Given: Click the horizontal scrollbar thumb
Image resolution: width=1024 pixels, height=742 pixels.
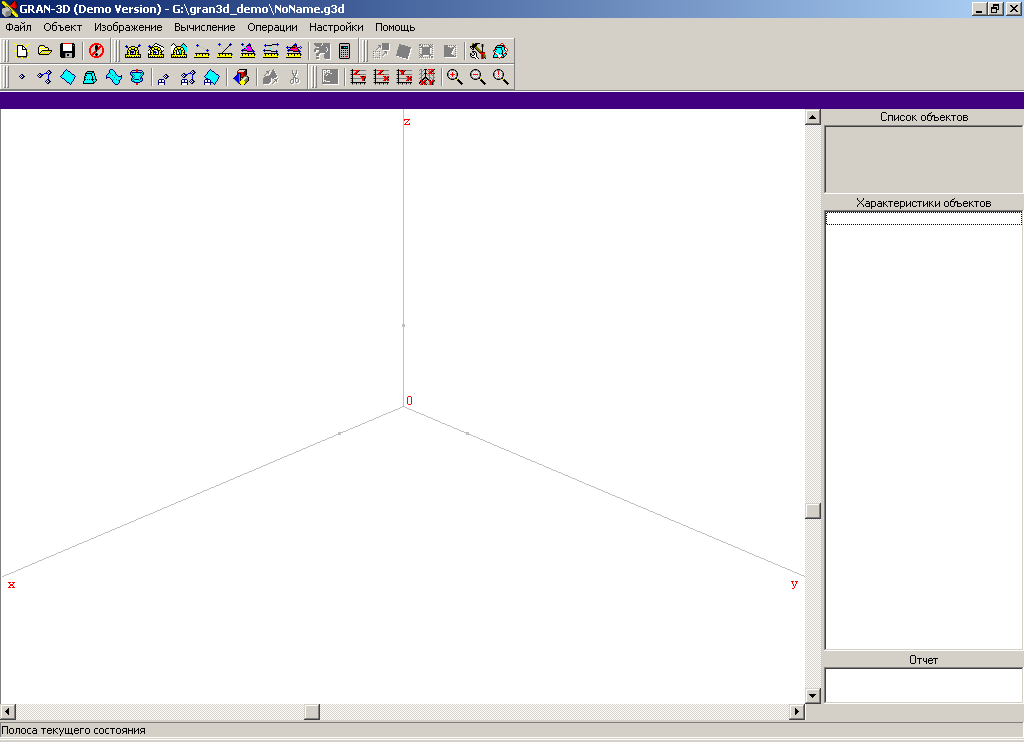Looking at the screenshot, I should click(312, 712).
